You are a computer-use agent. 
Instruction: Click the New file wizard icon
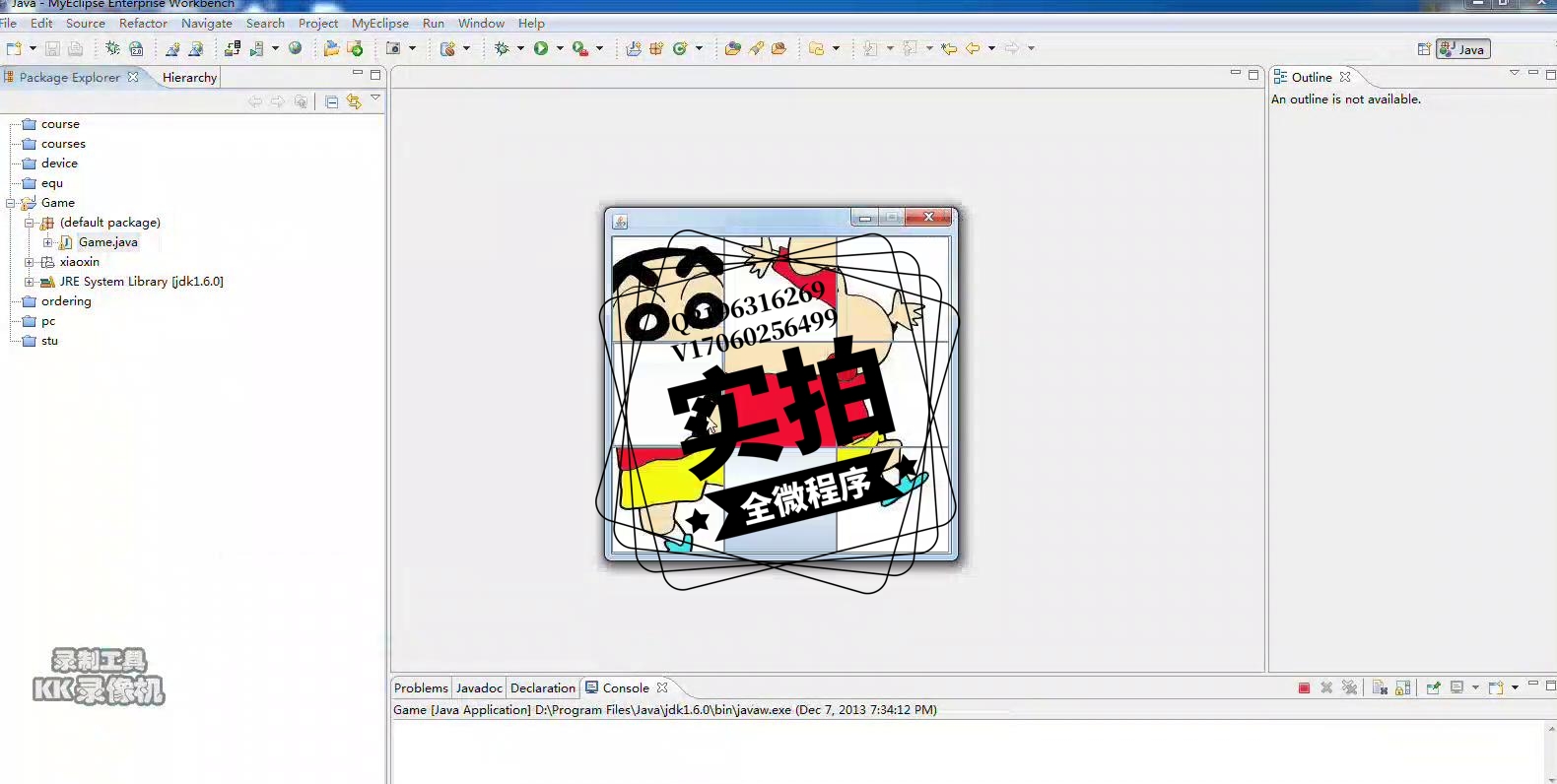click(14, 48)
